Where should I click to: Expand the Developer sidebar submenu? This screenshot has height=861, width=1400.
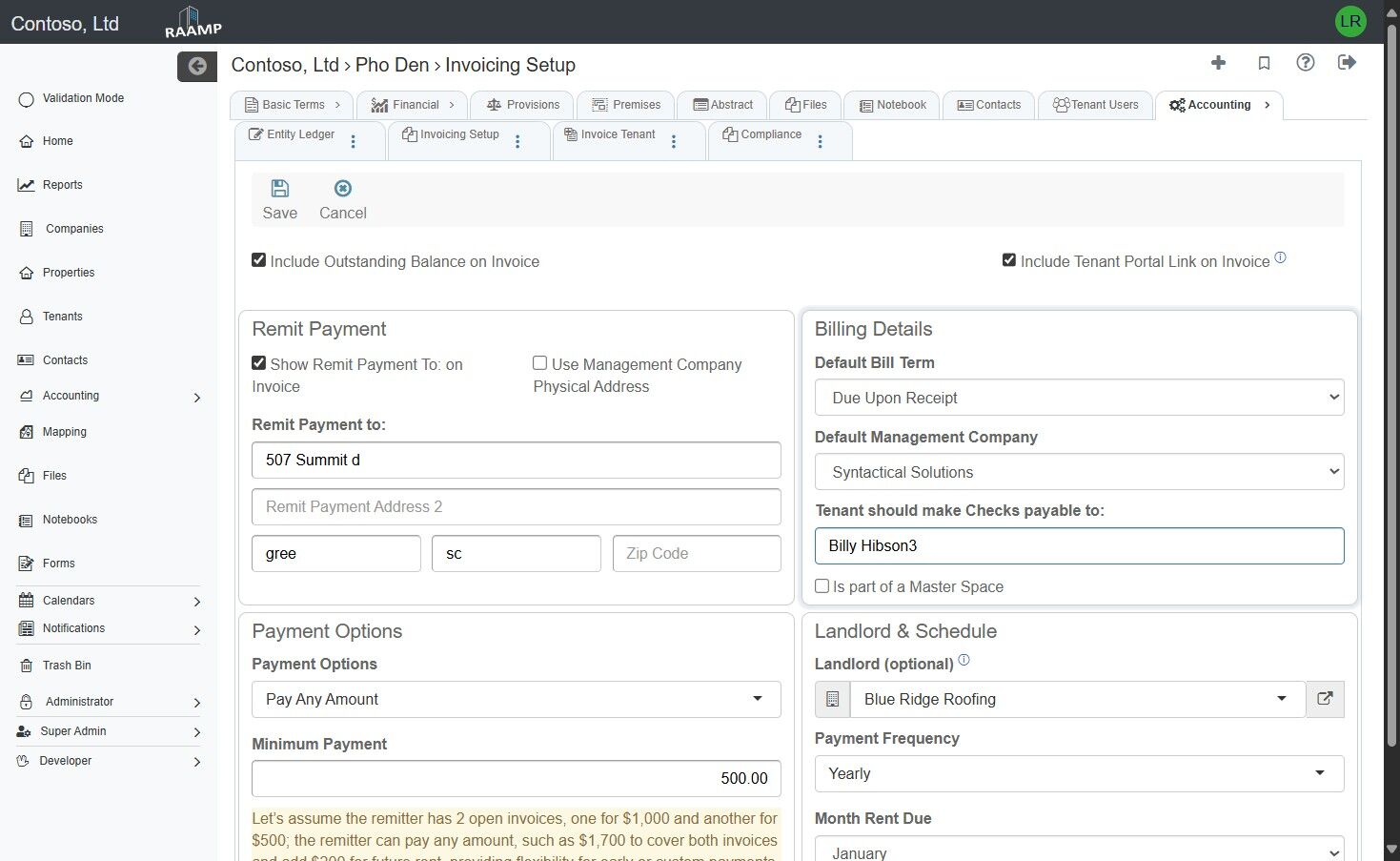(197, 762)
